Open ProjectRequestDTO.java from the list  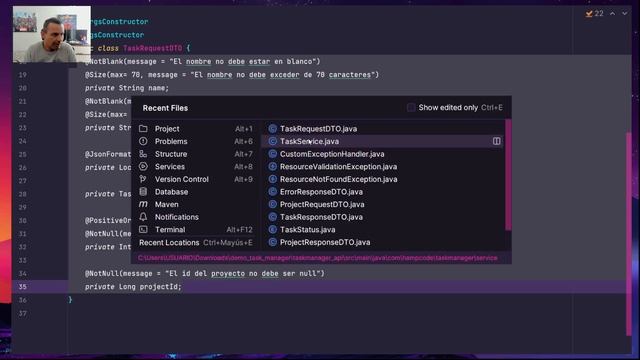[383, 204]
